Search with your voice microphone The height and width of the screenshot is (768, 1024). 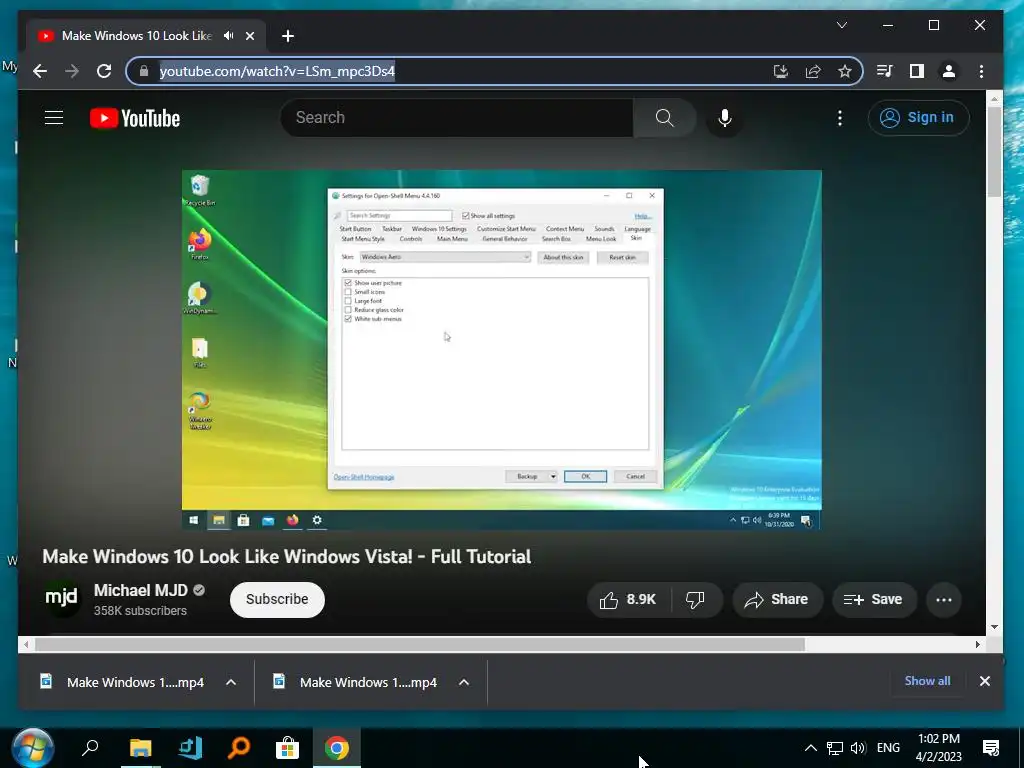tap(724, 118)
